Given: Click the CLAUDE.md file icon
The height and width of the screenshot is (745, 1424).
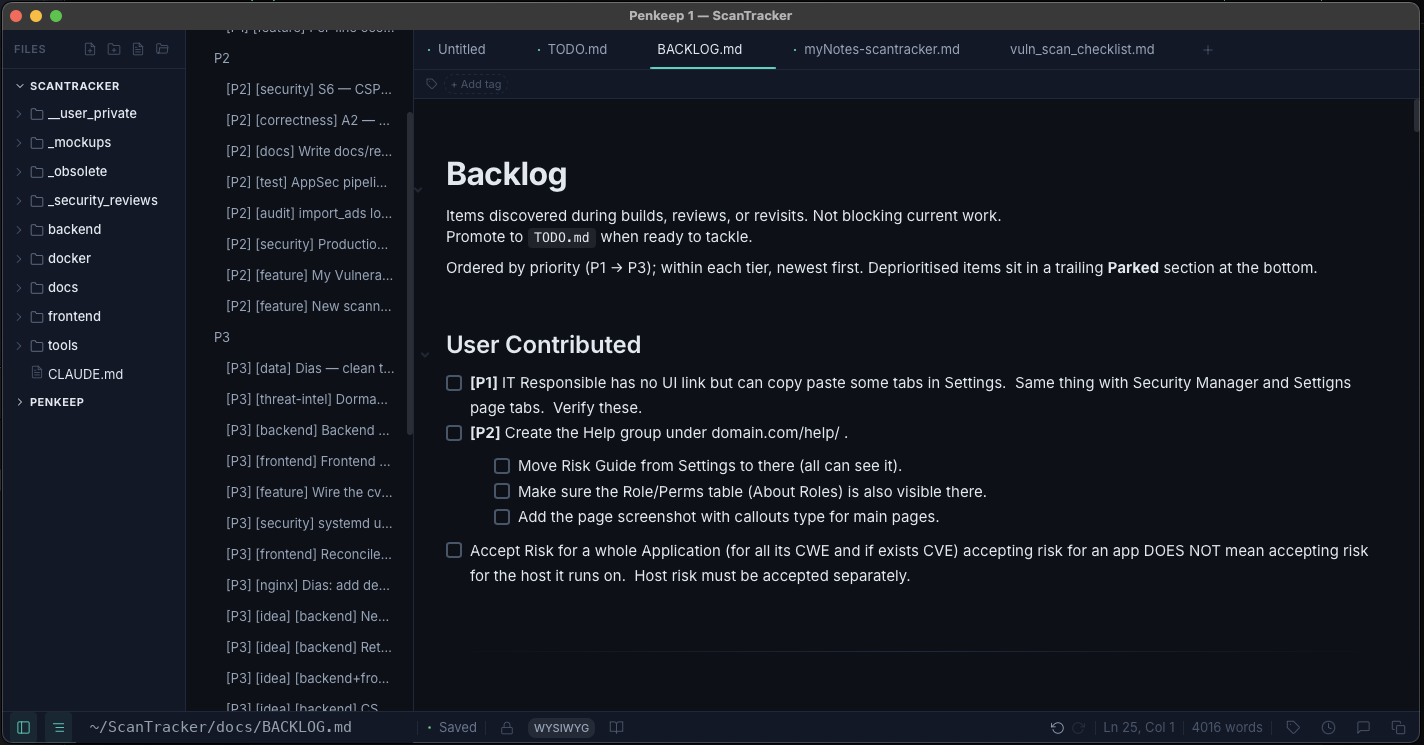Looking at the screenshot, I should (x=37, y=374).
